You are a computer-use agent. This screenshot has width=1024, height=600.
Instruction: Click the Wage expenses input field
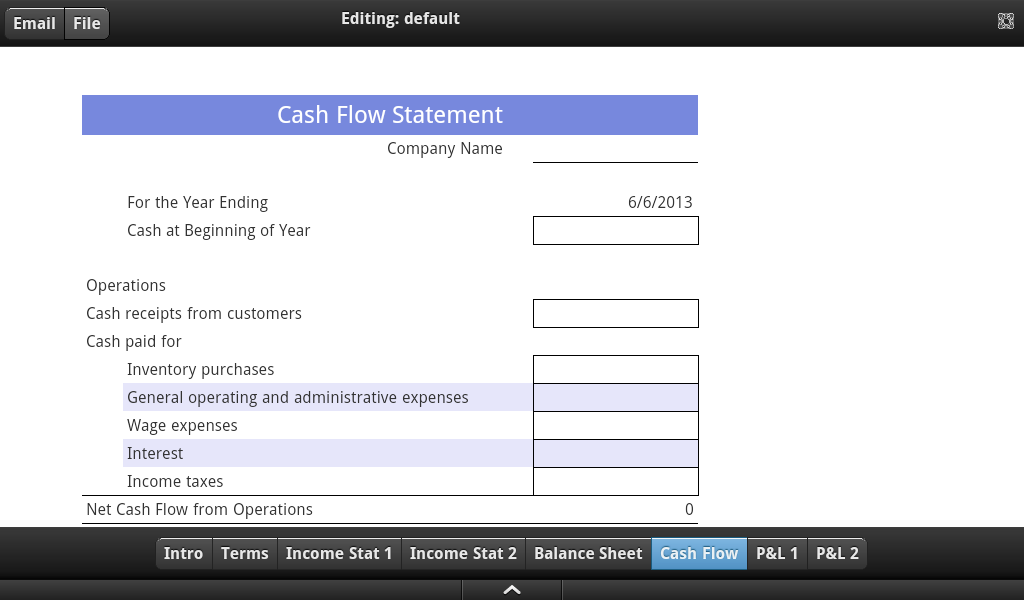point(615,425)
